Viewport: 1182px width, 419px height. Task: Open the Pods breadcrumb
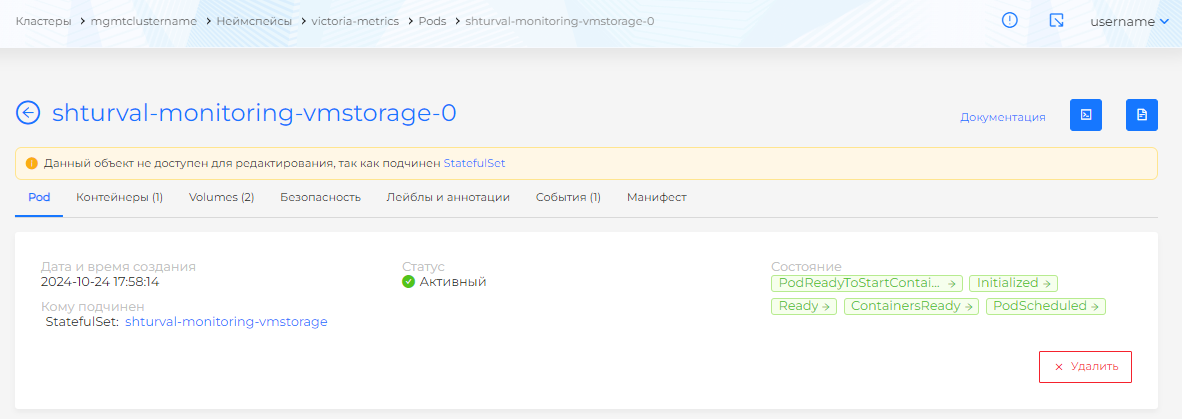point(433,21)
